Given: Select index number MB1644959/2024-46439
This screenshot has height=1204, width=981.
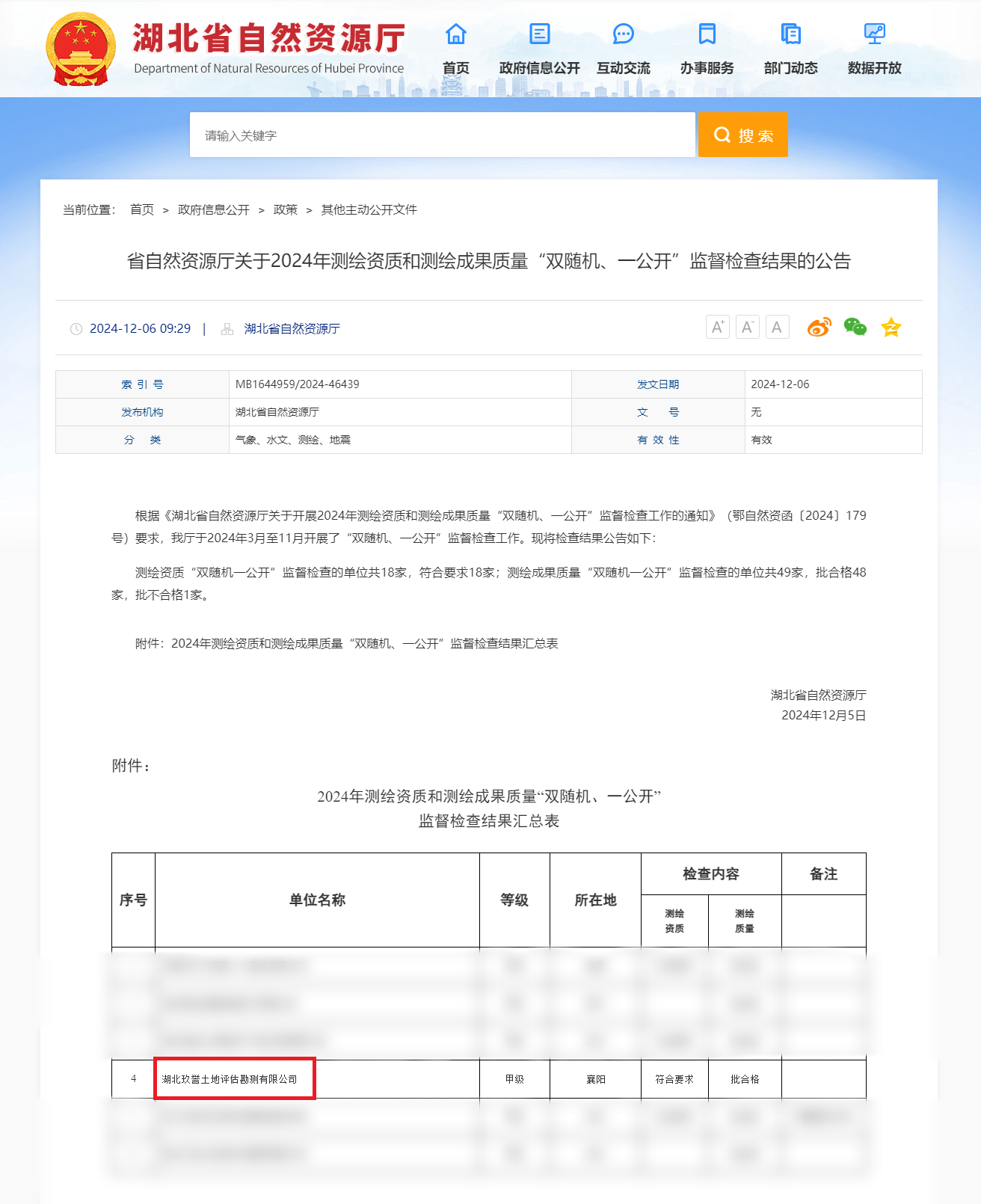Looking at the screenshot, I should (x=298, y=384).
